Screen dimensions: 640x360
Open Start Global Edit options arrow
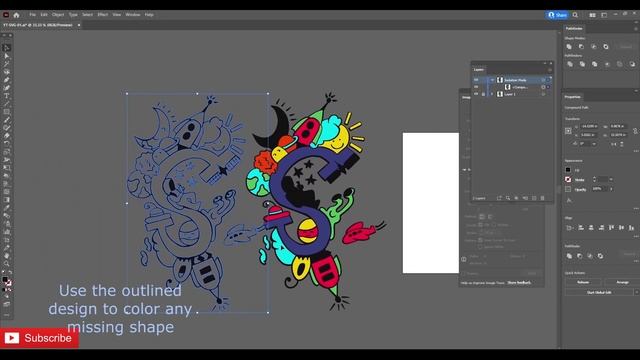point(636,292)
